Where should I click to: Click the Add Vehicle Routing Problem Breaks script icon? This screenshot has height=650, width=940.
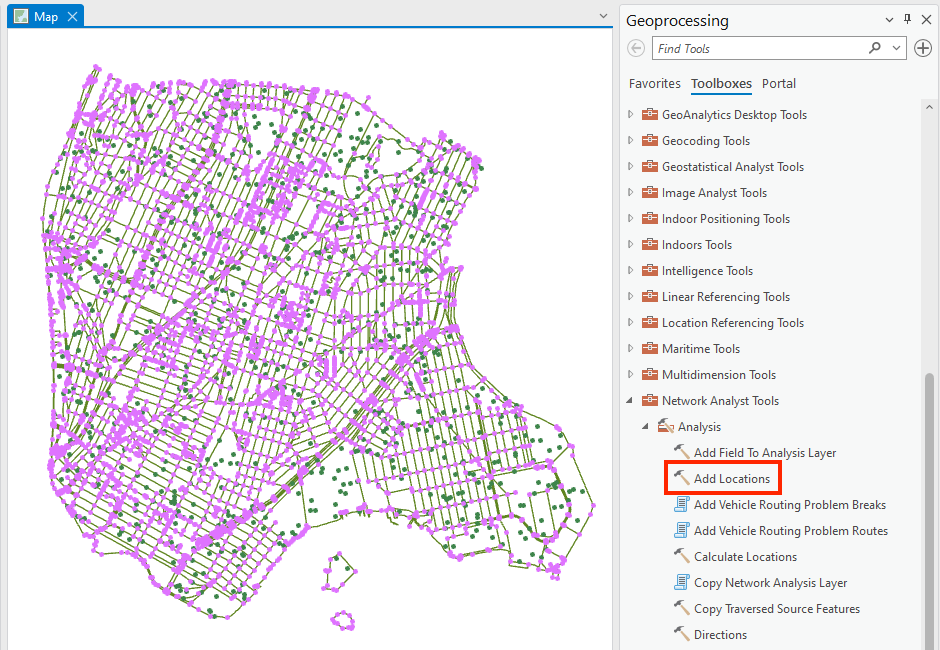pyautogui.click(x=682, y=504)
